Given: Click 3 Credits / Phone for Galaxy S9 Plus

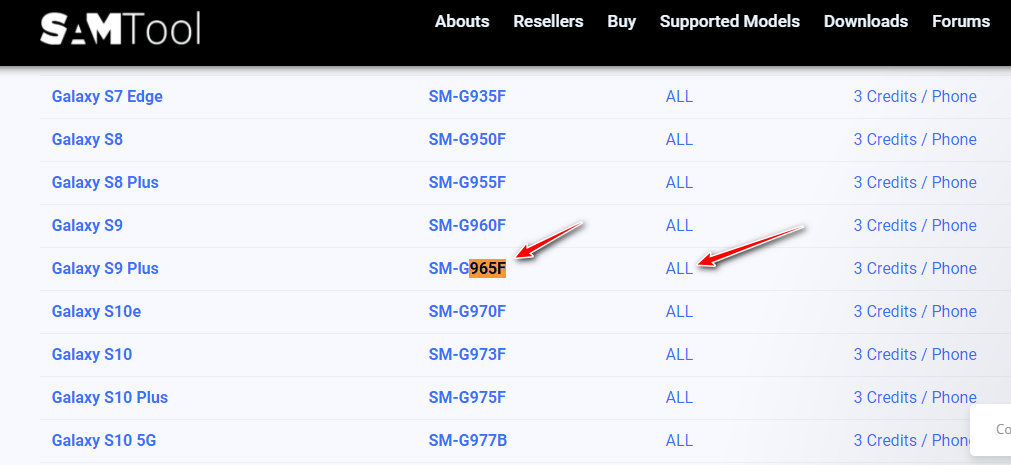Looking at the screenshot, I should coord(915,269).
